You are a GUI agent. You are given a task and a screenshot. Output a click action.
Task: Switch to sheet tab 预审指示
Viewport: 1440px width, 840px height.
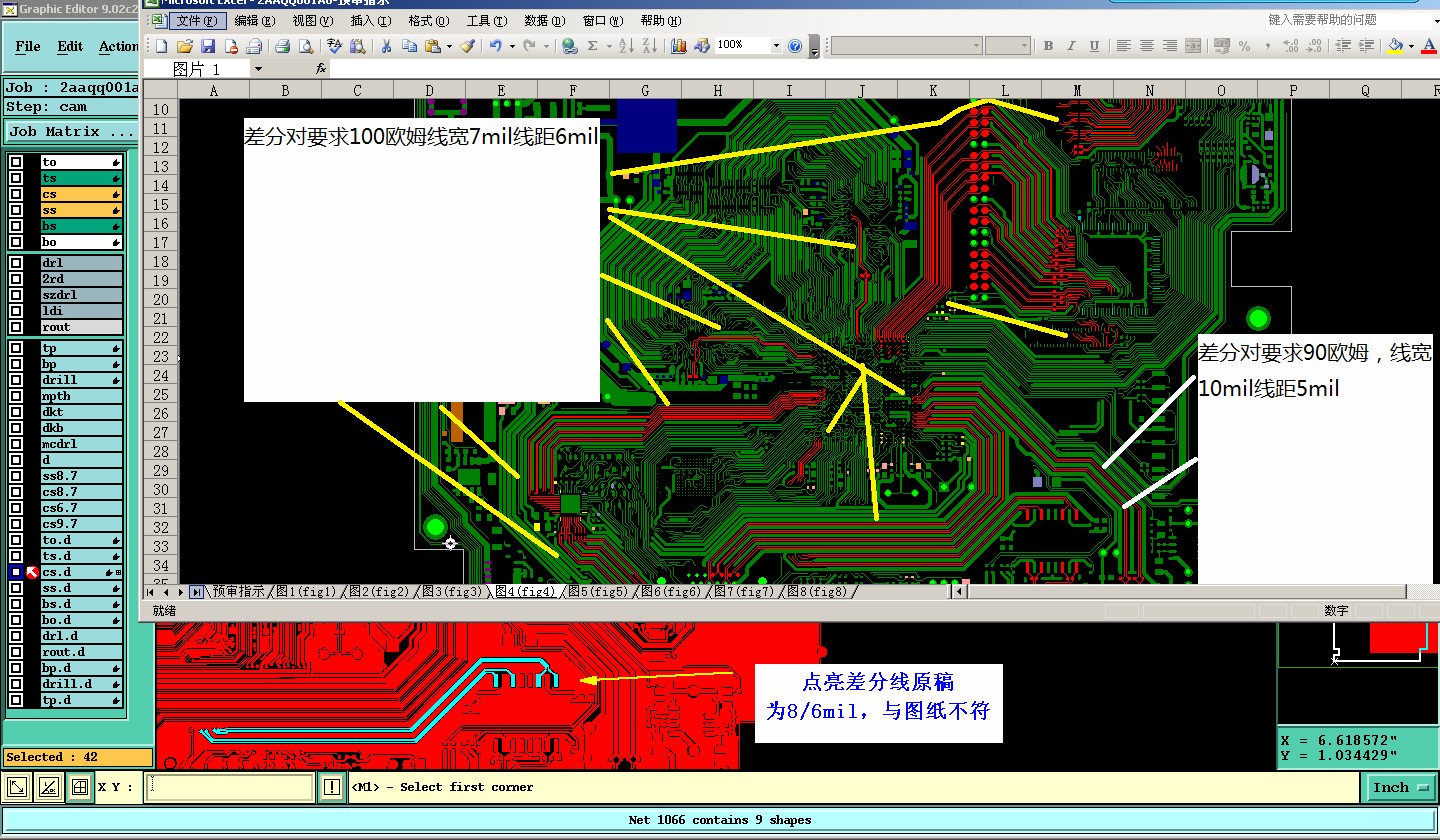coord(240,592)
